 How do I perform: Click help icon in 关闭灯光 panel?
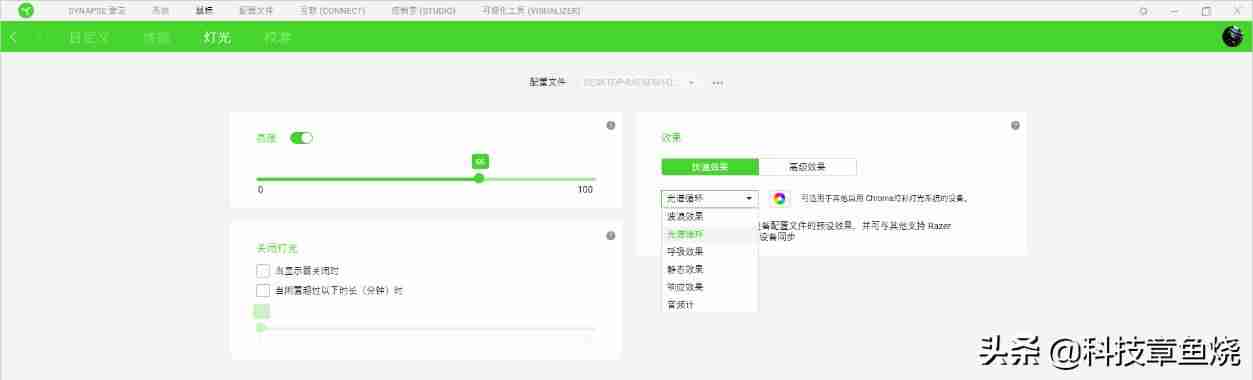[x=610, y=236]
